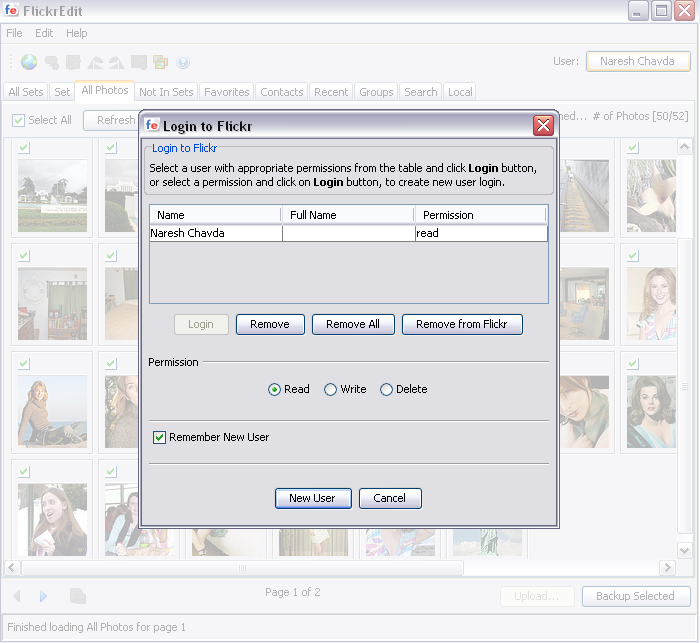Select the Read permission radio button
This screenshot has height=643, width=700.
point(274,389)
